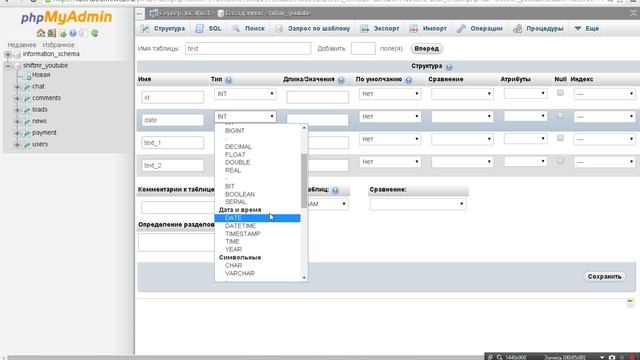Viewport: 640px width, 360px height.
Task: Click the green reload navigation icon
Action: tap(95, 33)
